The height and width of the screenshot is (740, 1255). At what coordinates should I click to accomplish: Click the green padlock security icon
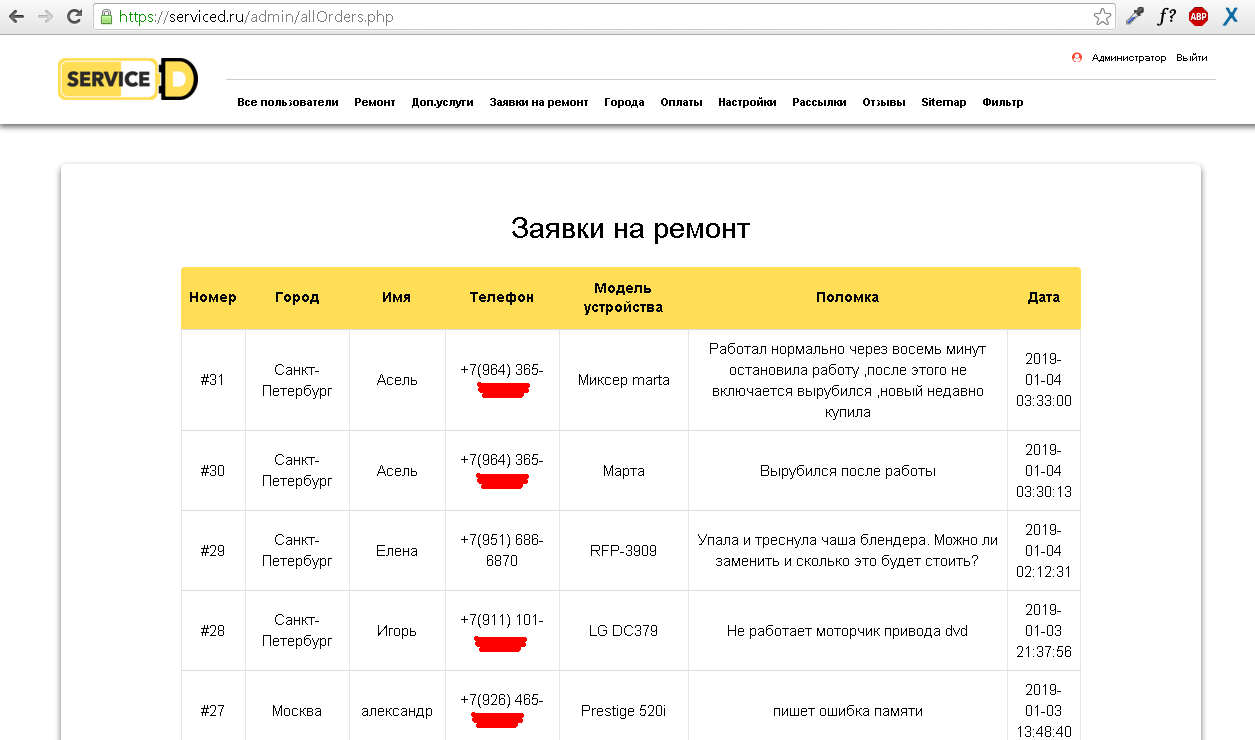pyautogui.click(x=107, y=16)
